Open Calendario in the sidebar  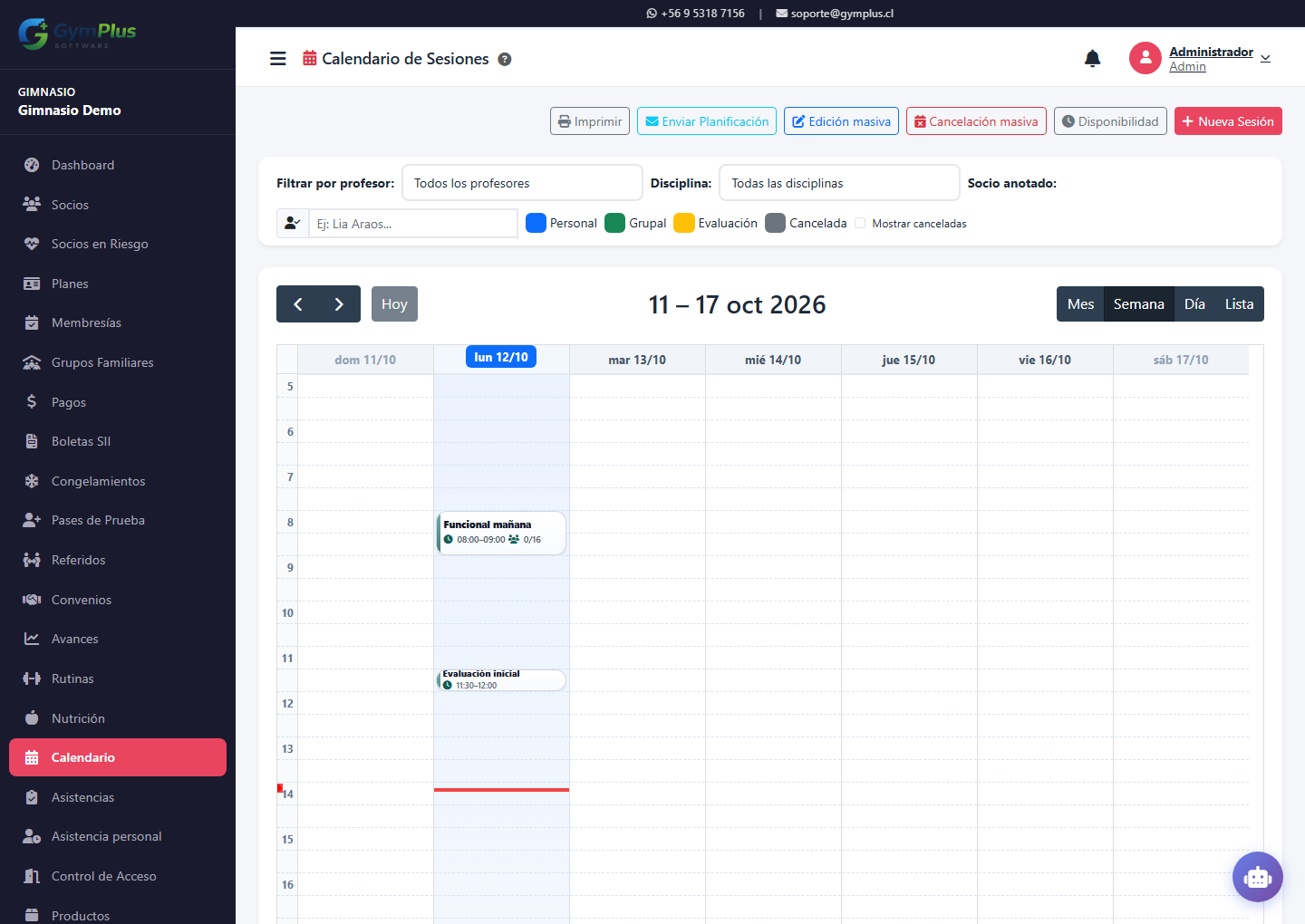tap(118, 757)
